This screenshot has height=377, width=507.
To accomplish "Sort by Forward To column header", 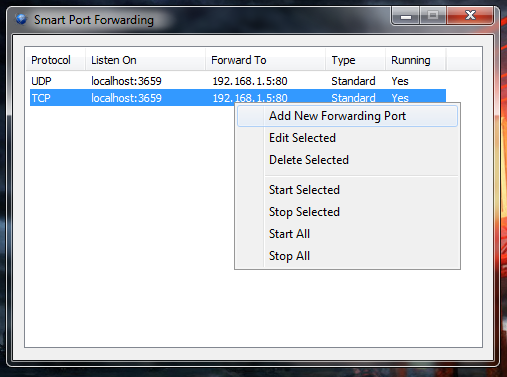I will 265,60.
